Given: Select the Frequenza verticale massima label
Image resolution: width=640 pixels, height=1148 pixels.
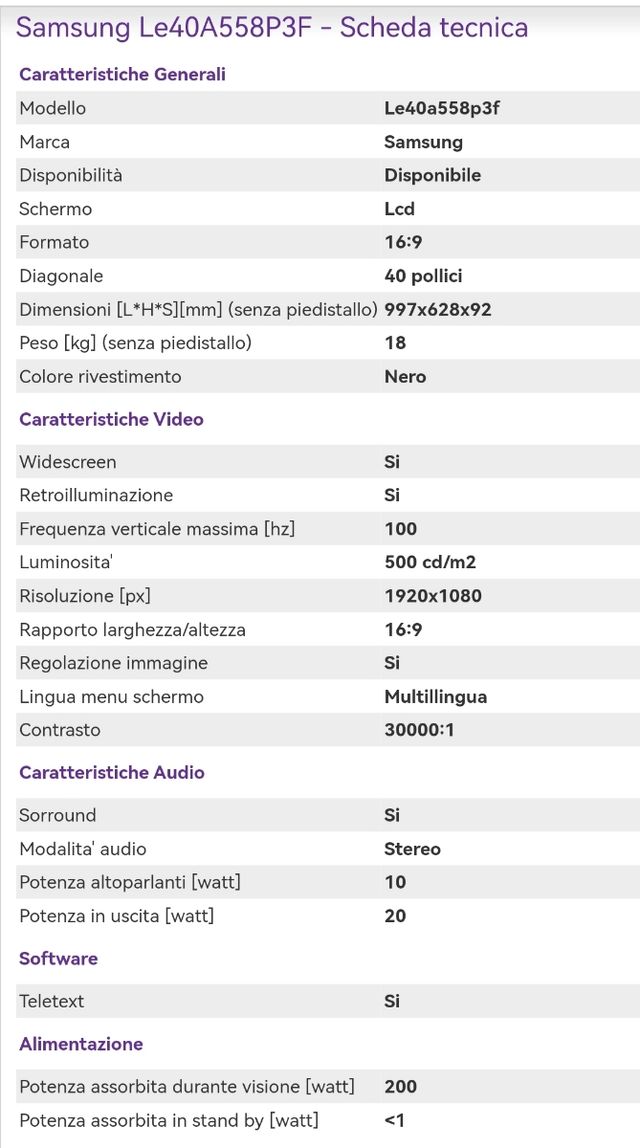Looking at the screenshot, I should [157, 529].
